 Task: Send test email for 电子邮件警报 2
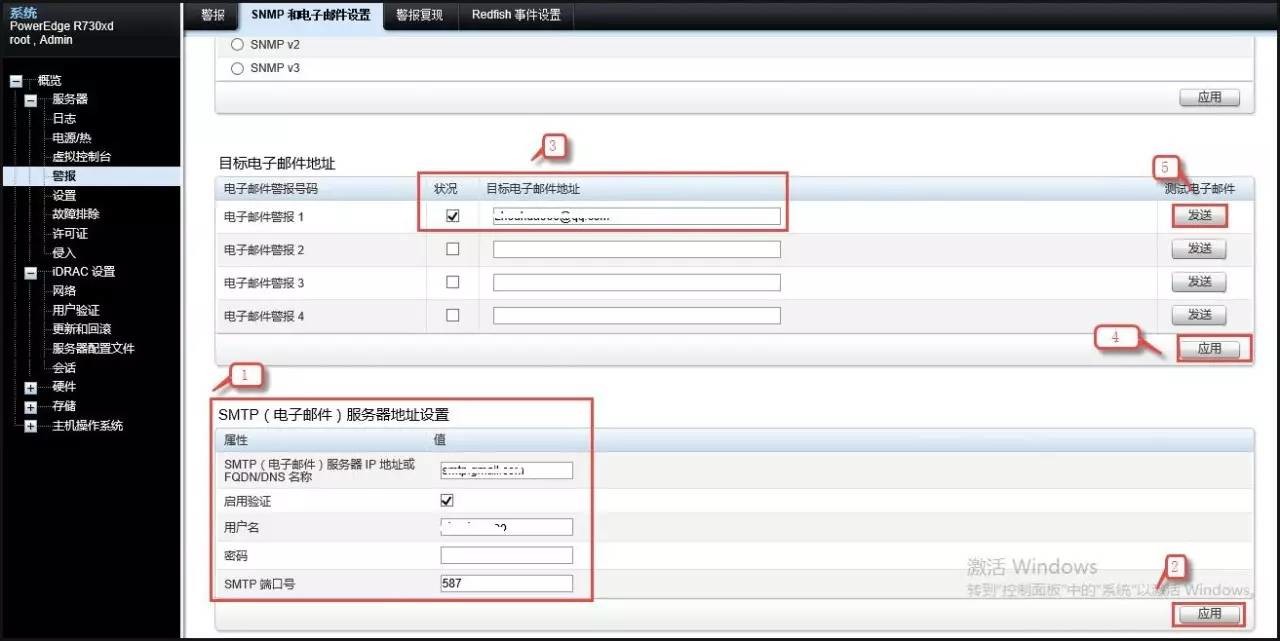point(1199,249)
